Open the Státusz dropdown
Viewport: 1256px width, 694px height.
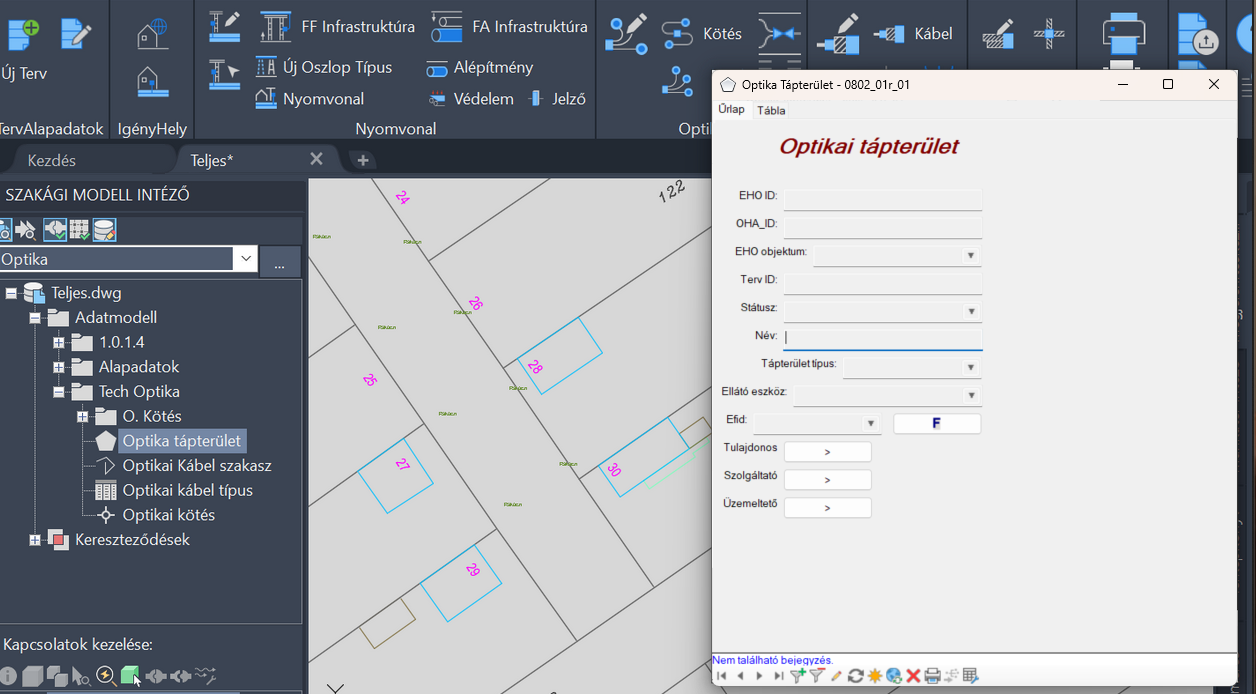pos(970,311)
